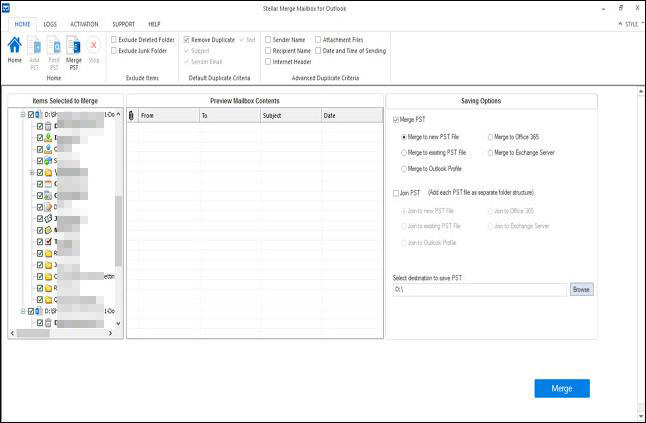Click the attachment paperclip column icon
The image size is (646, 423).
(x=132, y=115)
